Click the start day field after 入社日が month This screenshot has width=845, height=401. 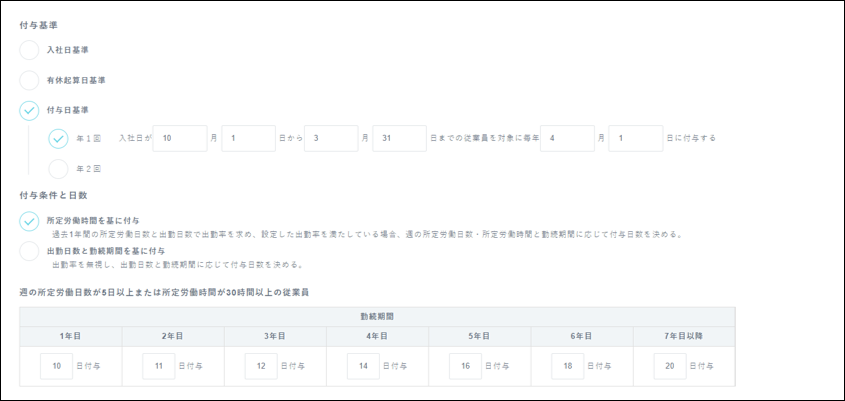coord(248,138)
